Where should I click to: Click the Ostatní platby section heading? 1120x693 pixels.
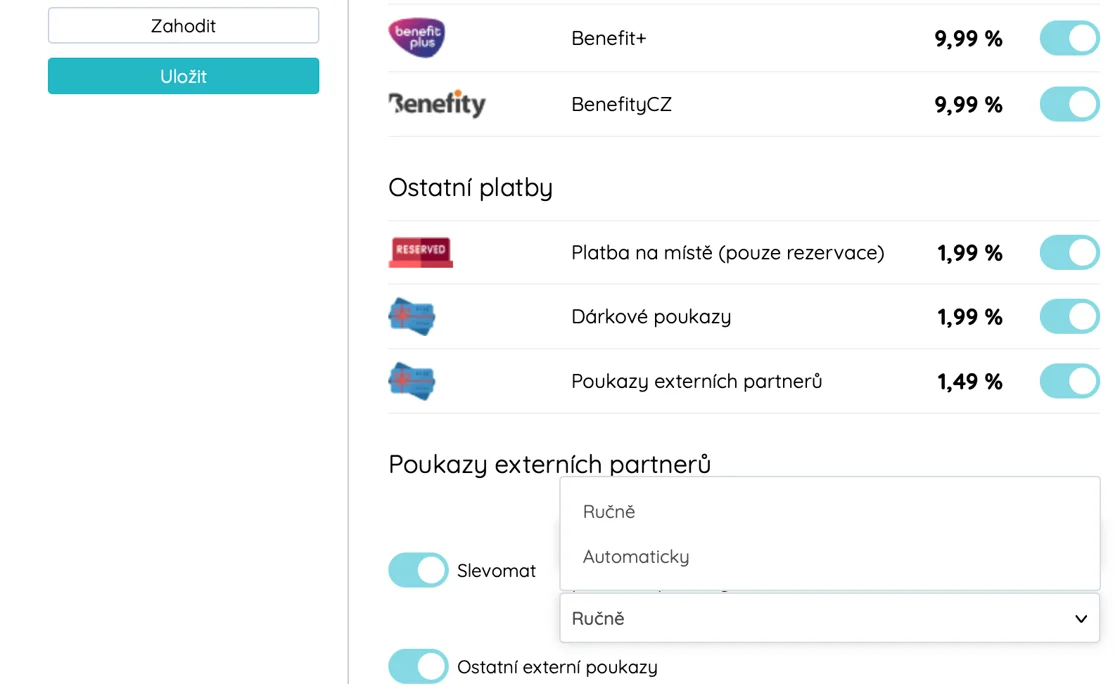470,187
